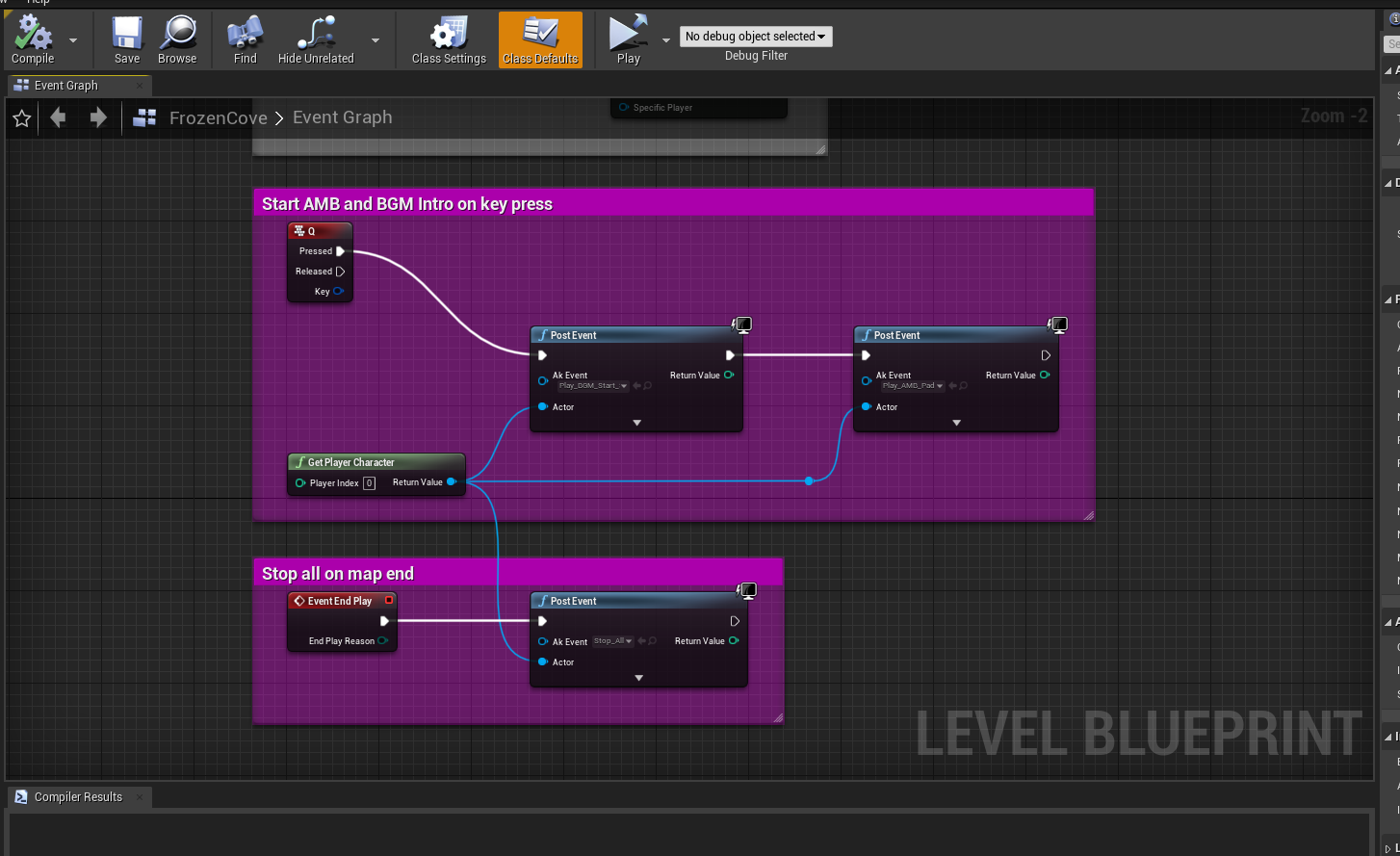Click the red delegate pin on Event End Play
Screen dimensions: 1400x856
388,601
